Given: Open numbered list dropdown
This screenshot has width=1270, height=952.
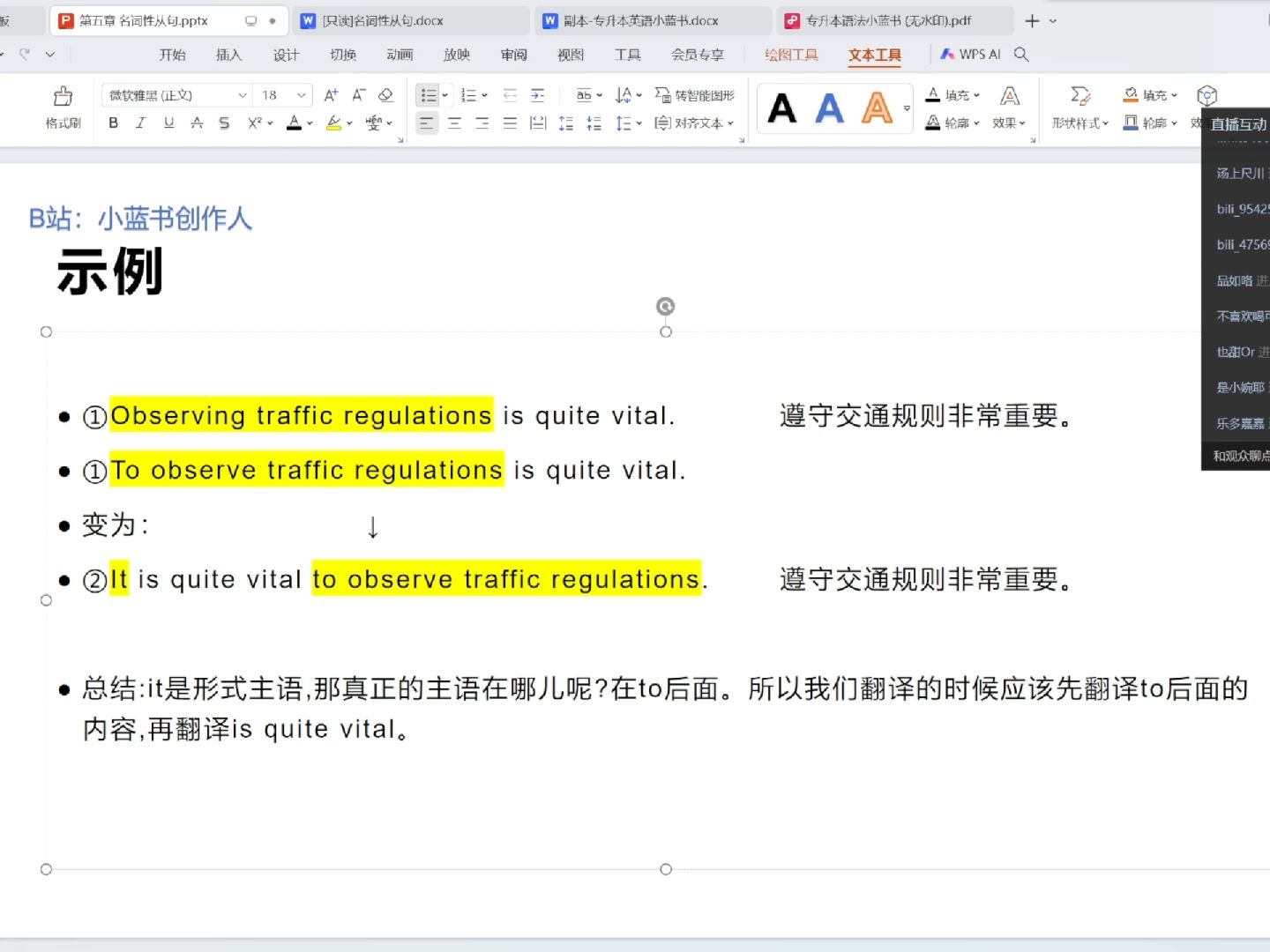Looking at the screenshot, I should click(x=484, y=95).
